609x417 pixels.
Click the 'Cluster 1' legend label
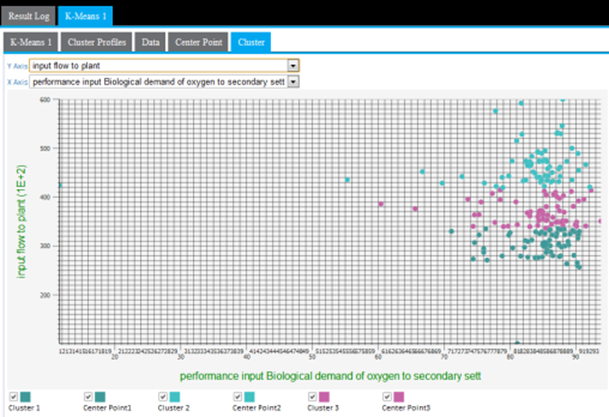pyautogui.click(x=24, y=408)
